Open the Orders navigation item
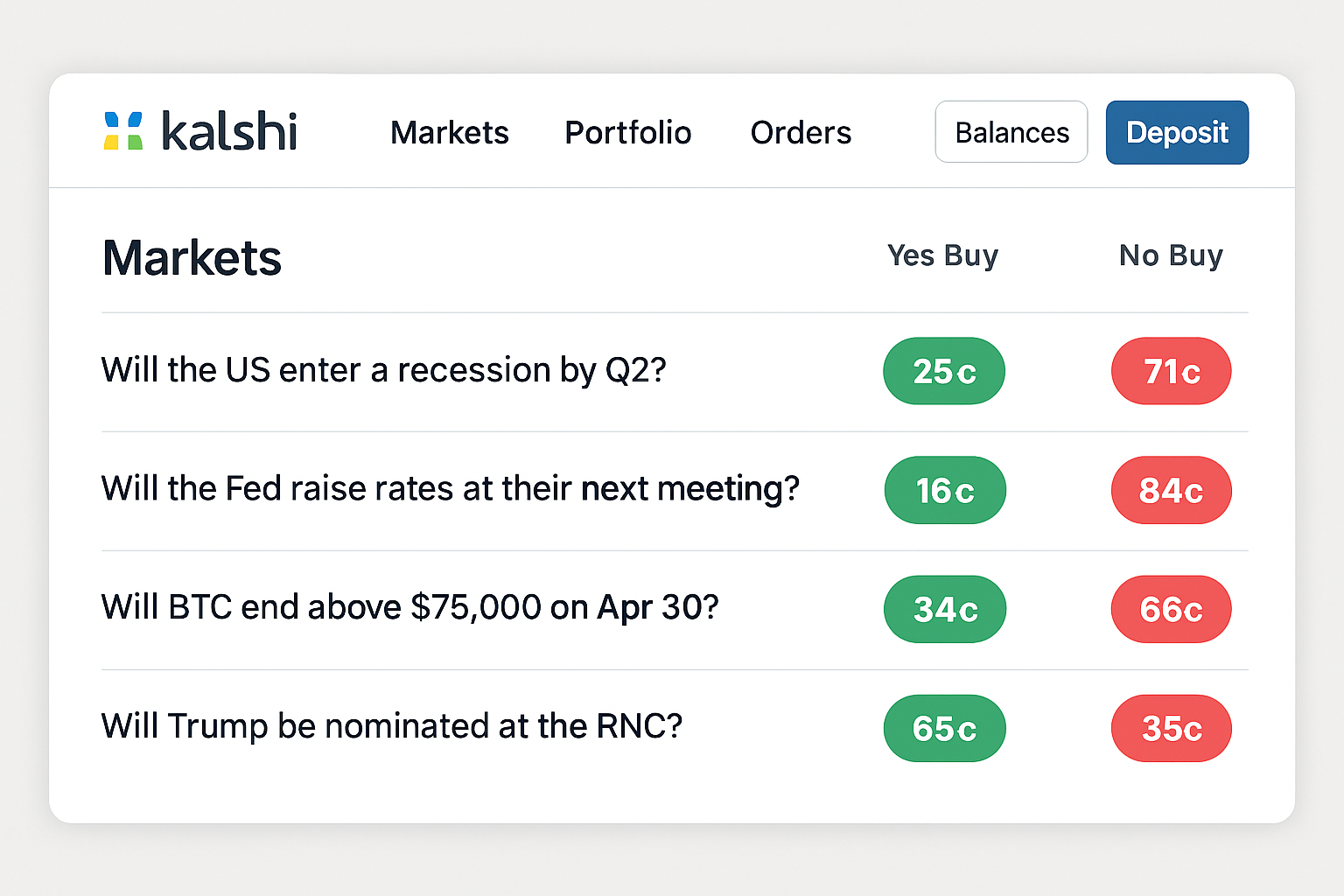This screenshot has height=896, width=1344. tap(801, 132)
